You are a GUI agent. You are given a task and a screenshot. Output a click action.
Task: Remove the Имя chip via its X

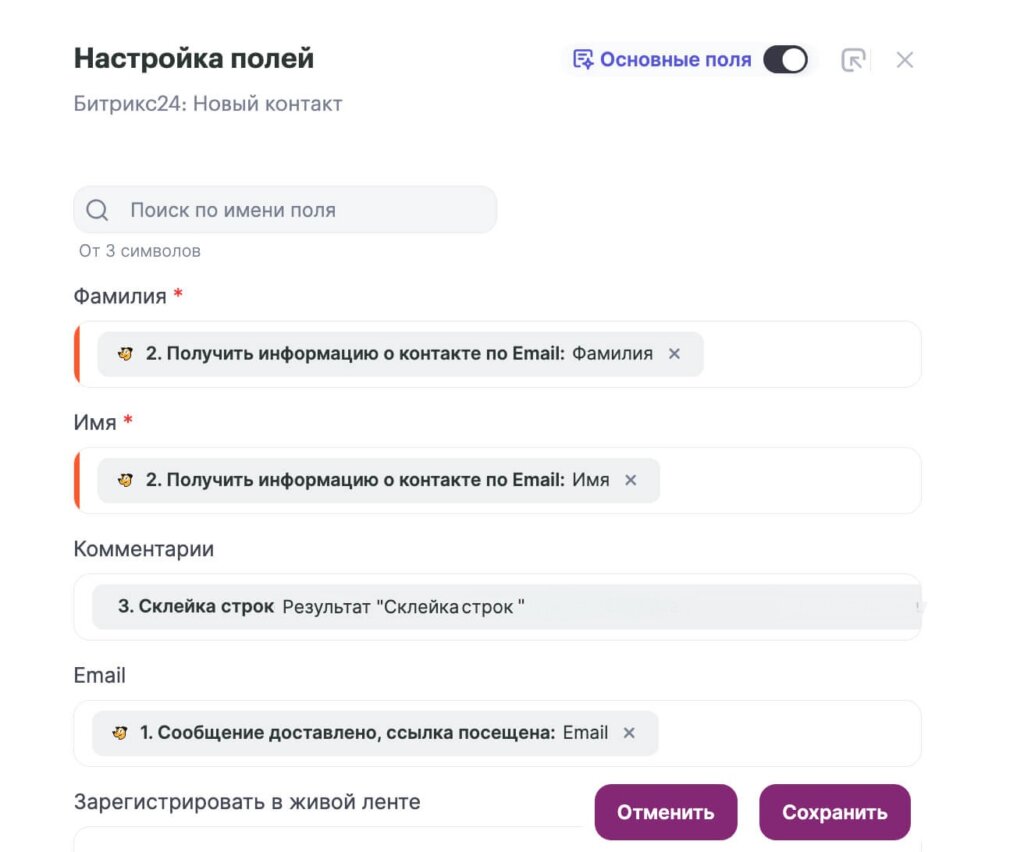coord(631,480)
